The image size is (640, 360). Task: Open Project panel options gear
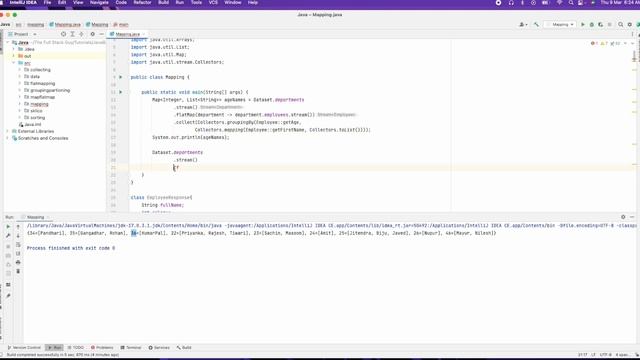click(x=93, y=34)
